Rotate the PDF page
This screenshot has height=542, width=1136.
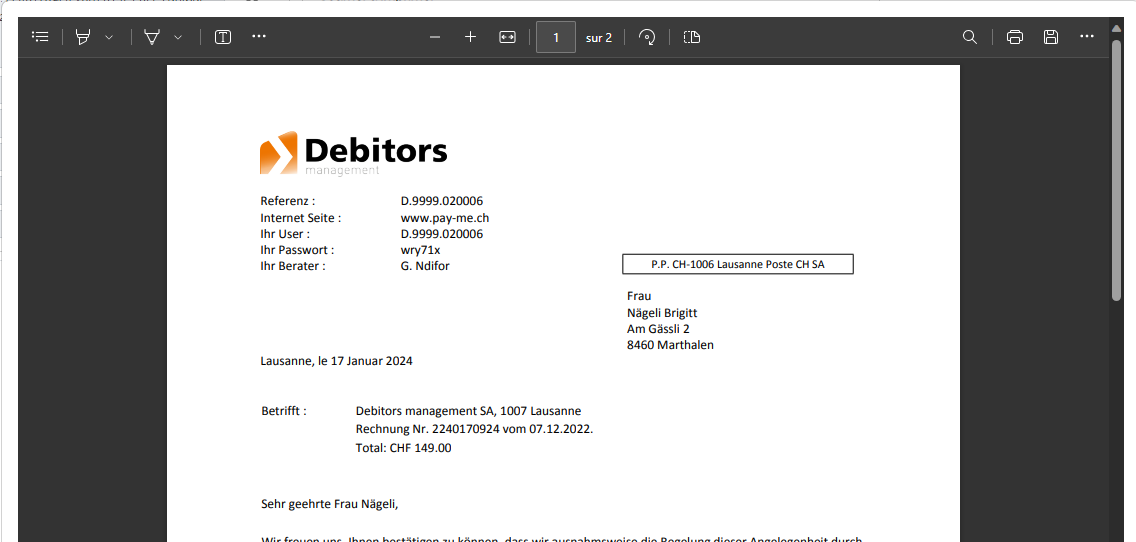click(647, 37)
